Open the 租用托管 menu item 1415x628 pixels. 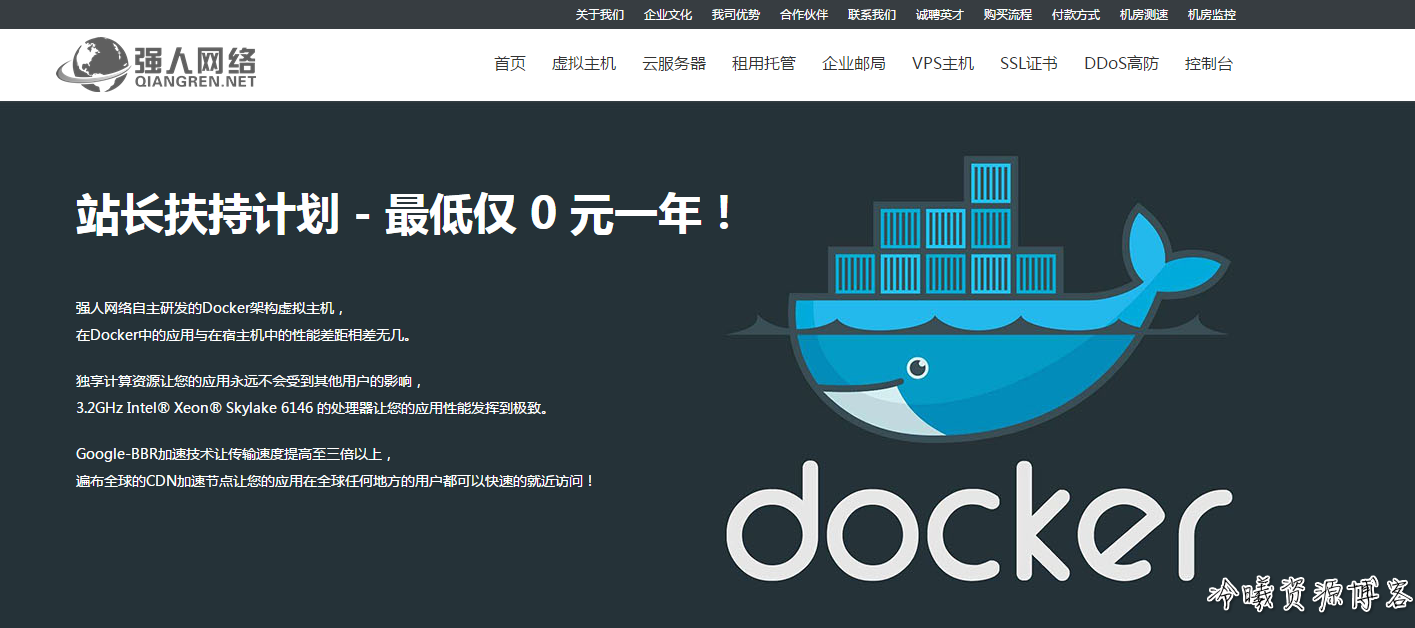pyautogui.click(x=764, y=64)
